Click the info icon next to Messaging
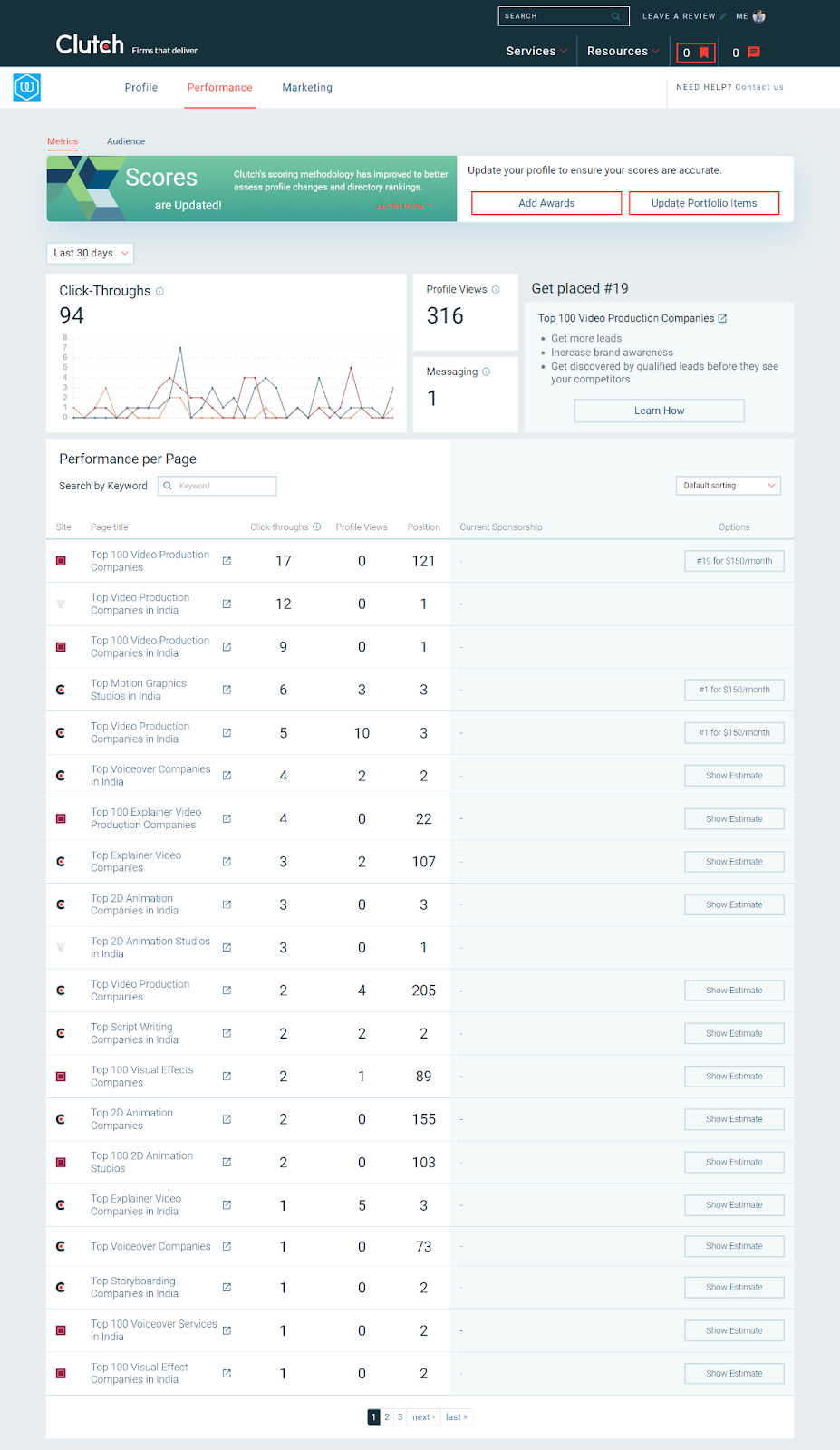Screen dimensions: 840x1450 (x=487, y=372)
